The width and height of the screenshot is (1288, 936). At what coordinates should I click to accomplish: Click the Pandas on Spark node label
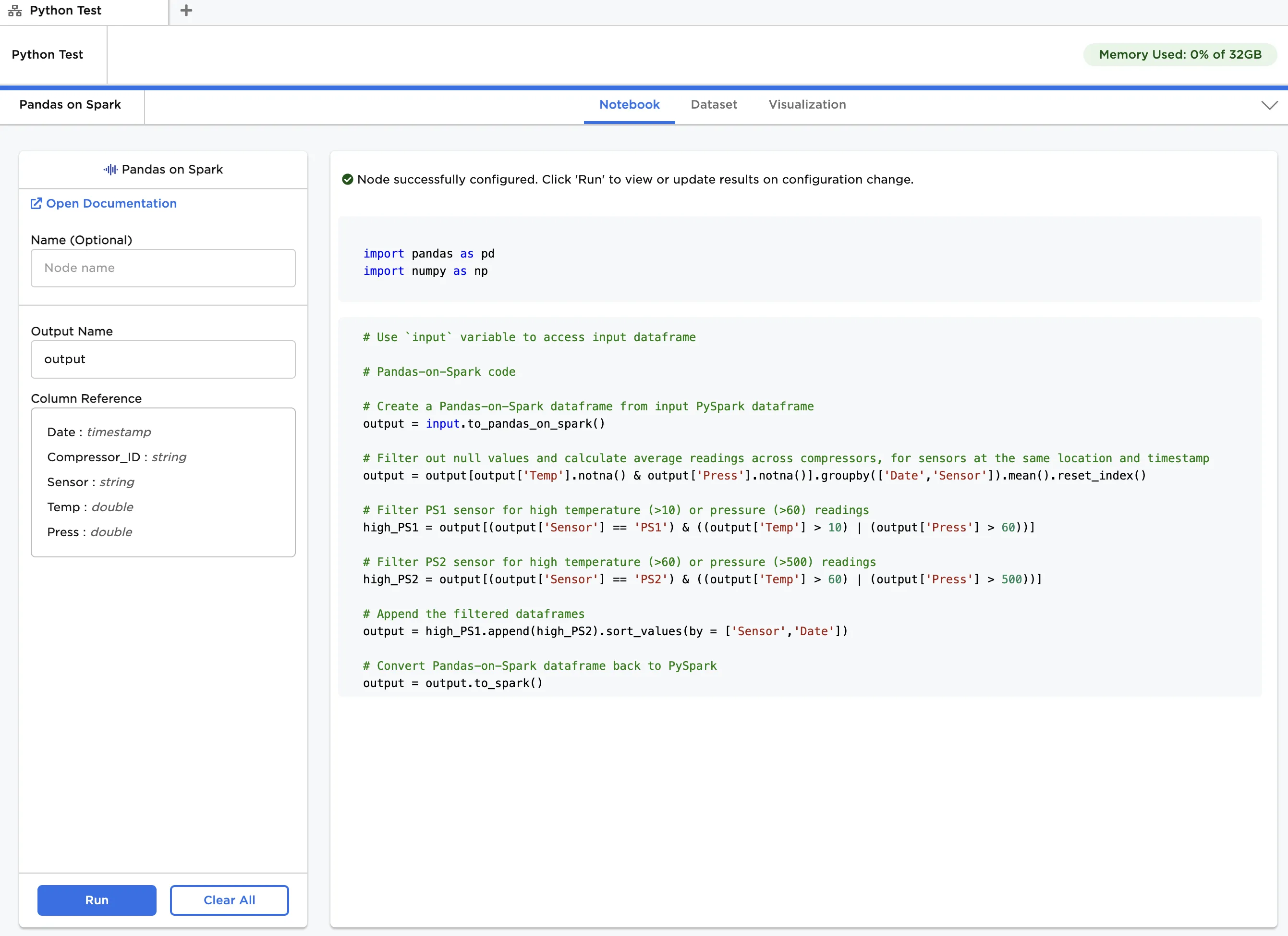[x=71, y=105]
